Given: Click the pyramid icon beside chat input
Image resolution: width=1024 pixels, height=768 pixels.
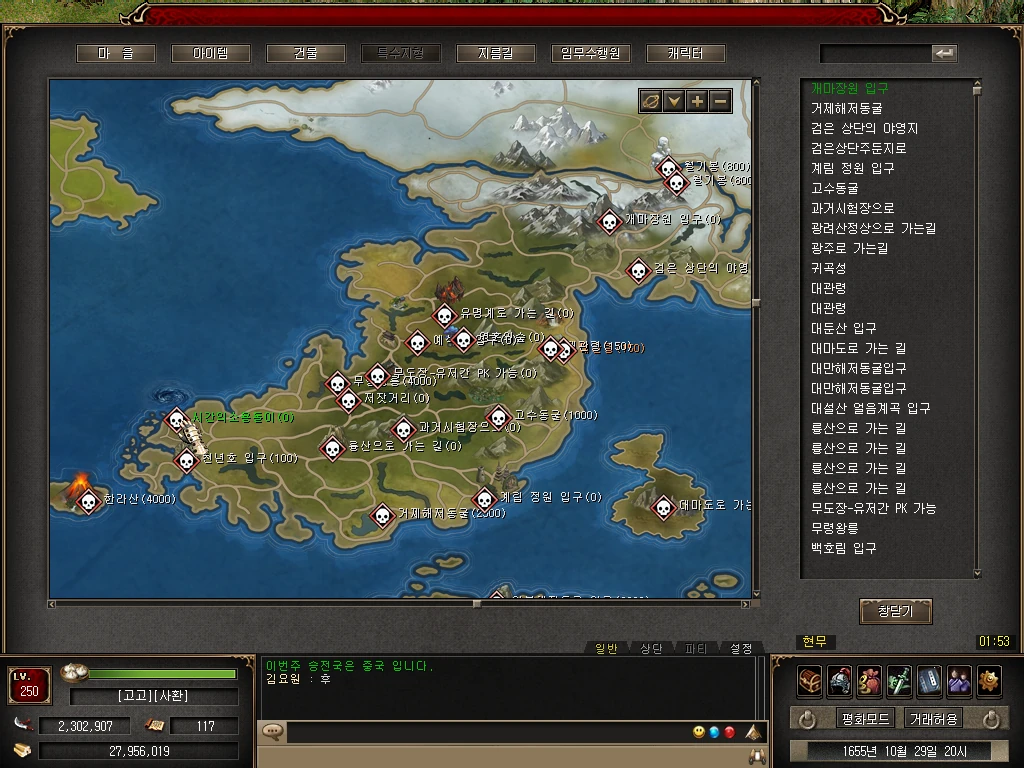Looking at the screenshot, I should [x=754, y=732].
